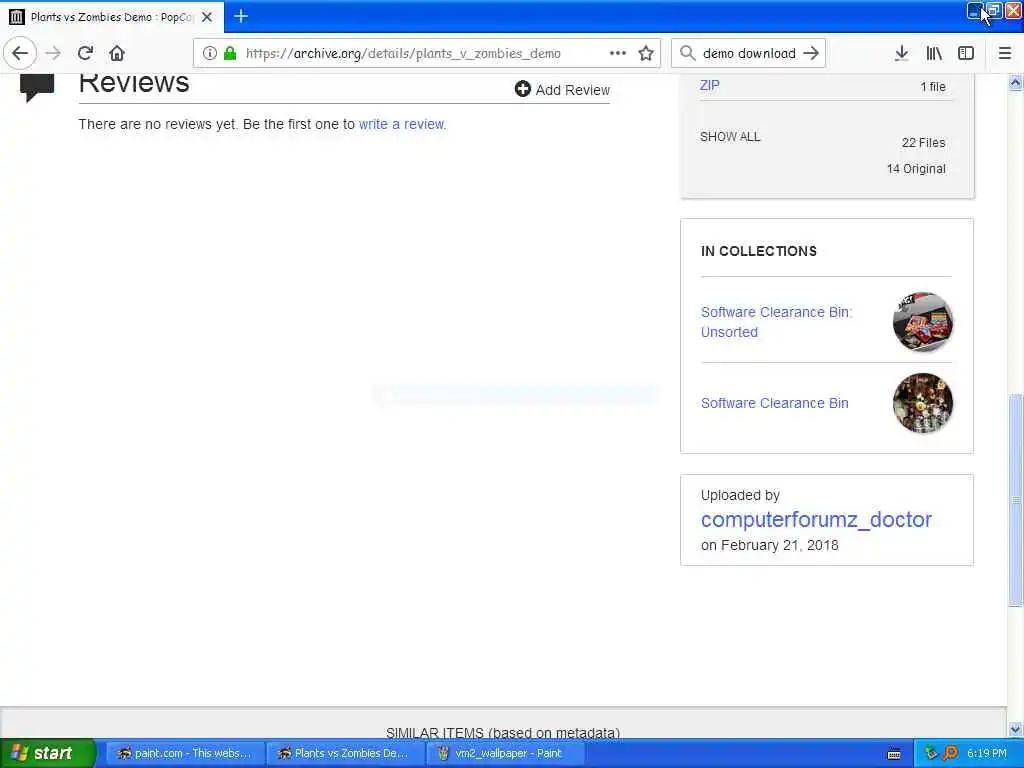Click the 6:19 PM system clock
The image size is (1024, 768).
click(986, 753)
